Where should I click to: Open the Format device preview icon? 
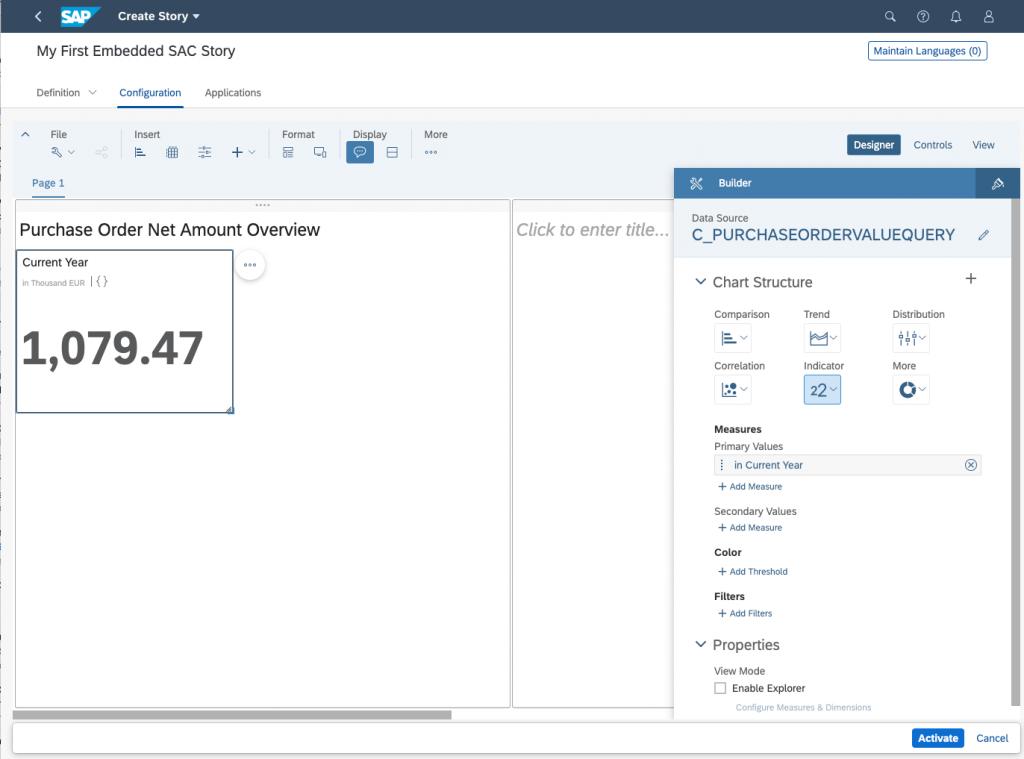click(x=320, y=152)
